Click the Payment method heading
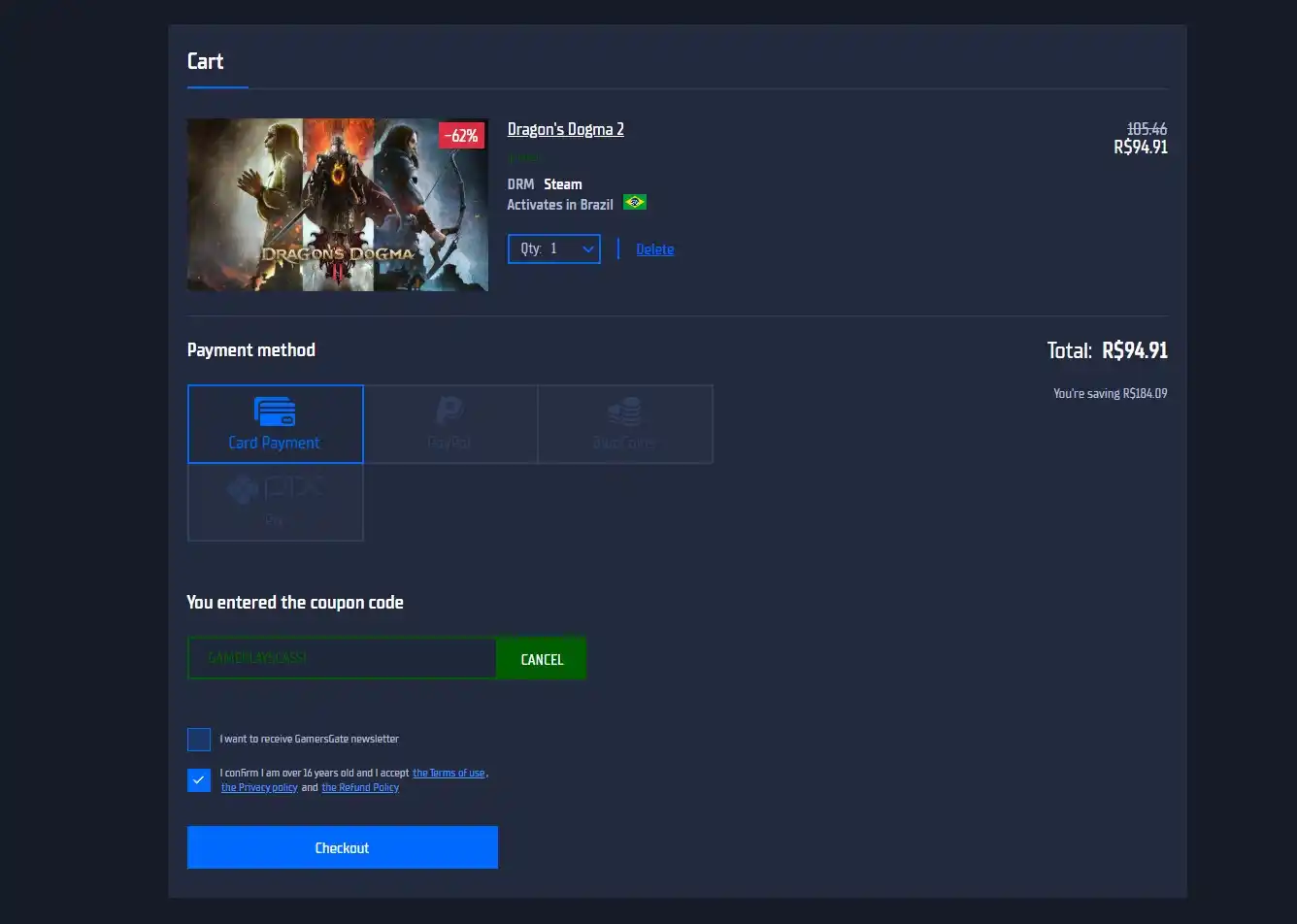Image resolution: width=1297 pixels, height=924 pixels. pos(251,350)
